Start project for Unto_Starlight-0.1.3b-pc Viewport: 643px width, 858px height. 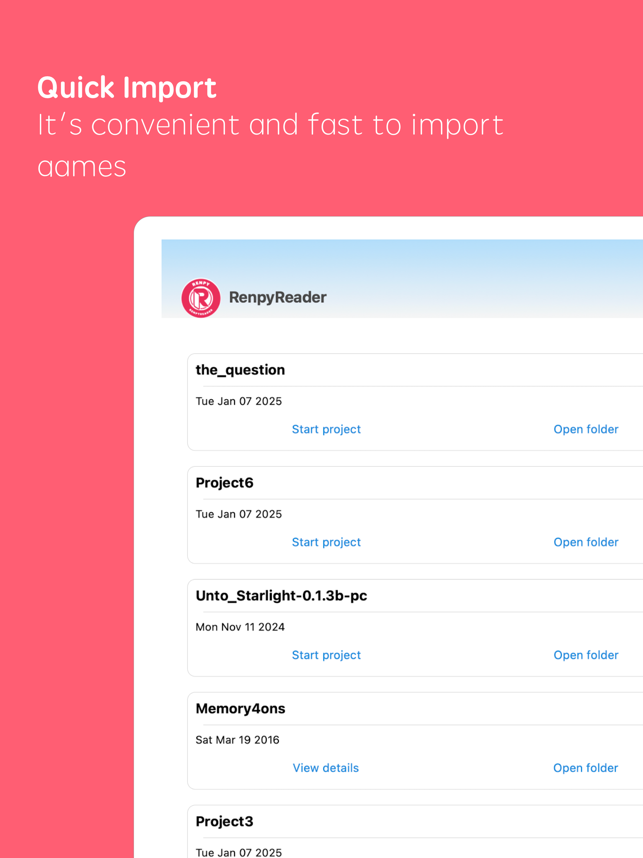point(326,654)
